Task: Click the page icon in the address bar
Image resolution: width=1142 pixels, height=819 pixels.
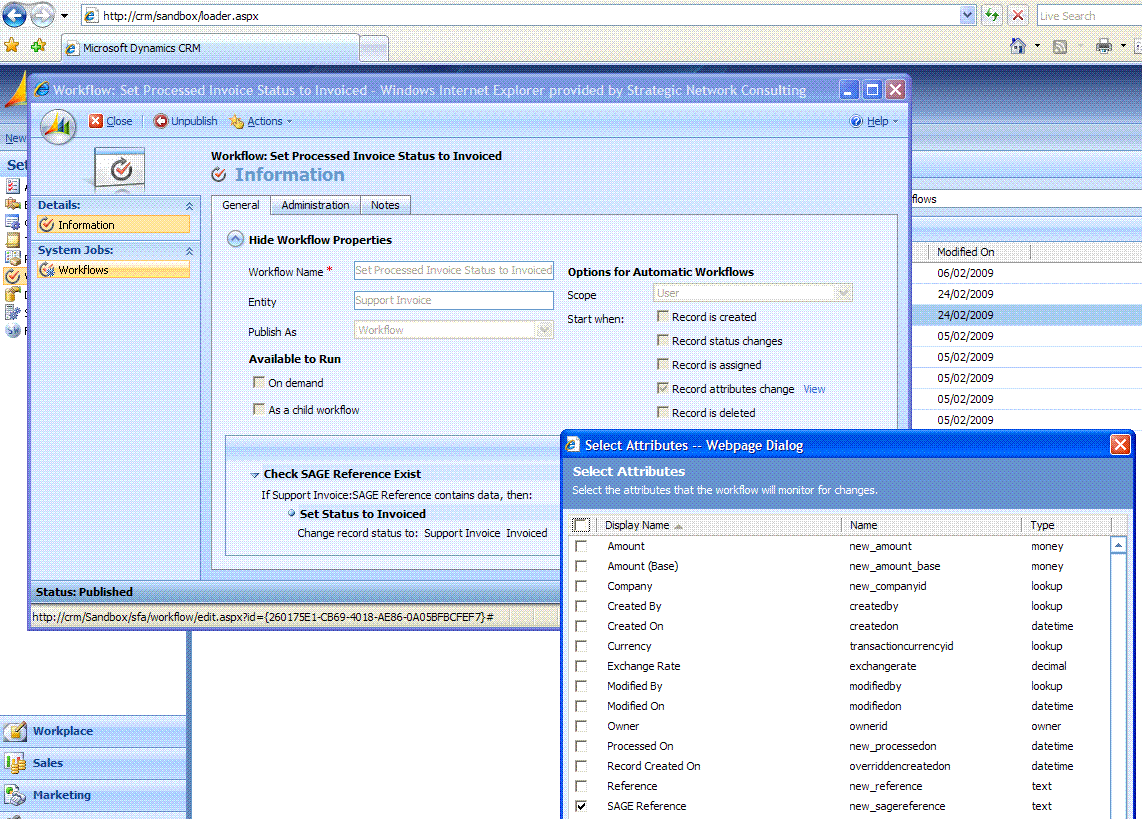Action: tap(91, 15)
